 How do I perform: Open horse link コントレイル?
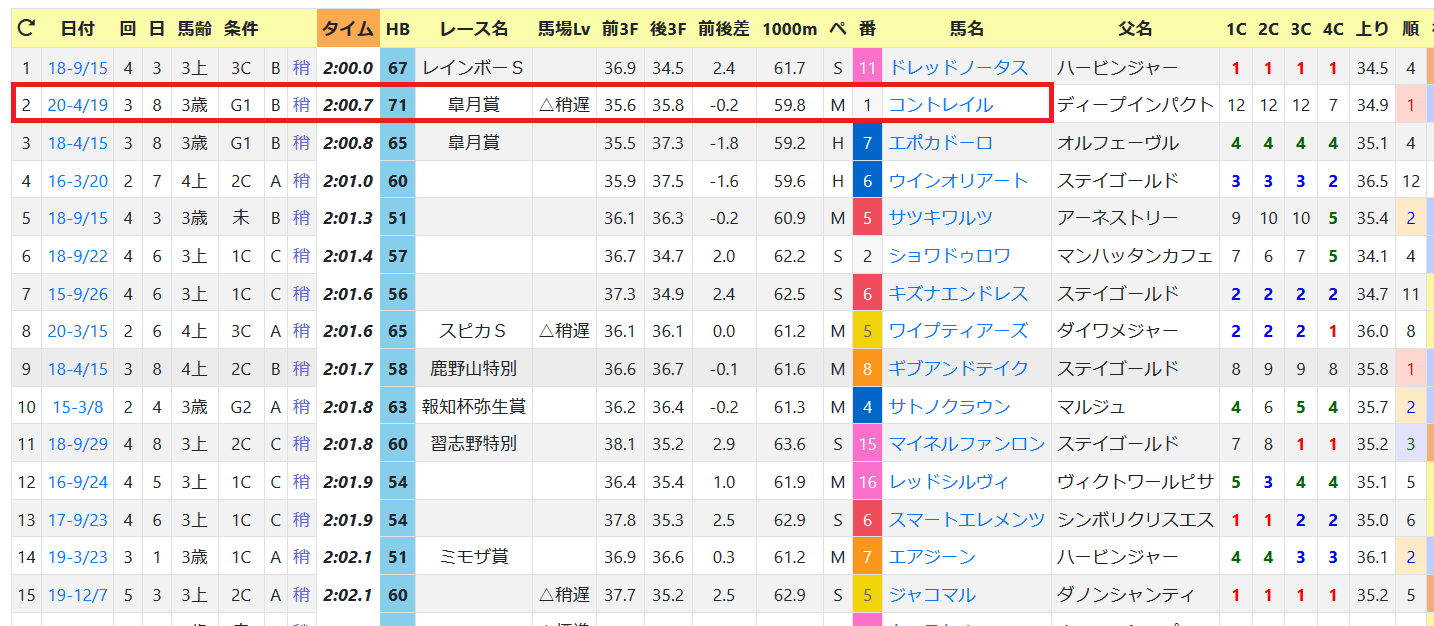coord(941,105)
